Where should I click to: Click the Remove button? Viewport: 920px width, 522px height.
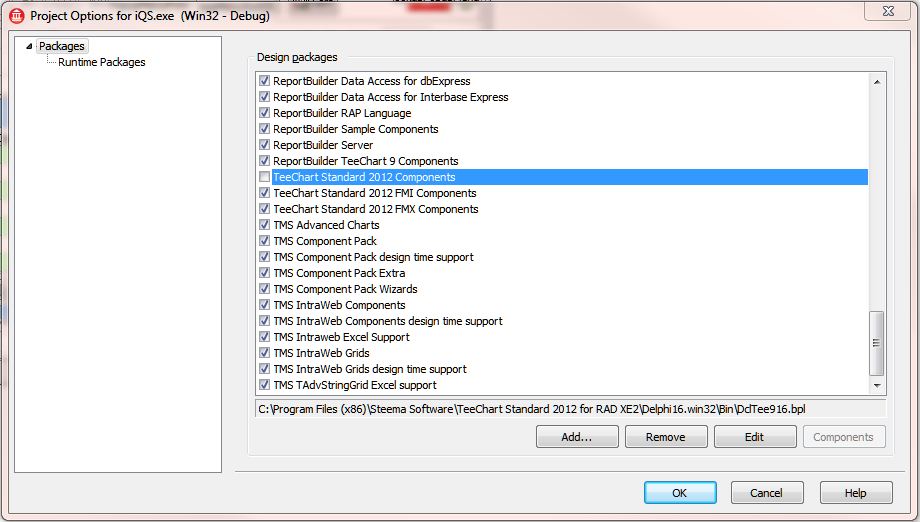point(666,437)
